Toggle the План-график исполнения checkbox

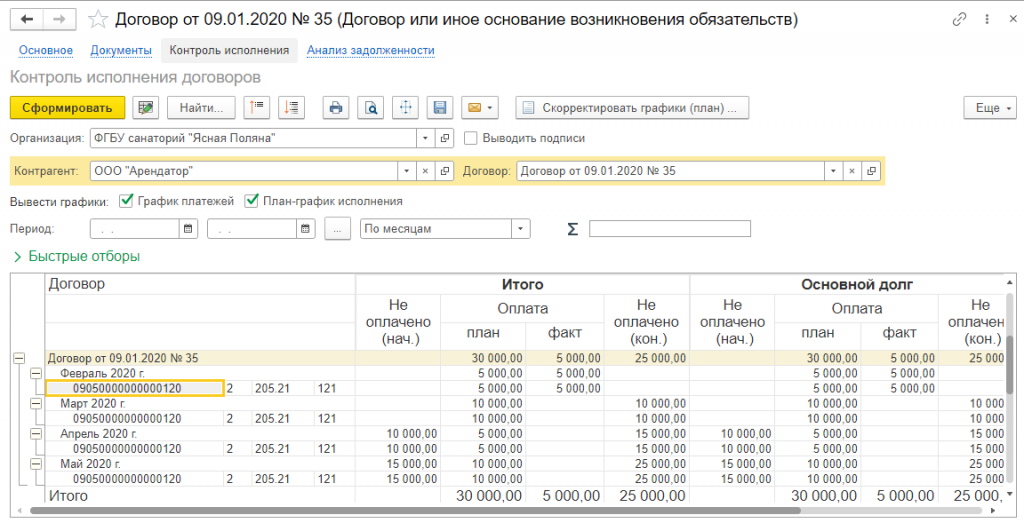(252, 201)
